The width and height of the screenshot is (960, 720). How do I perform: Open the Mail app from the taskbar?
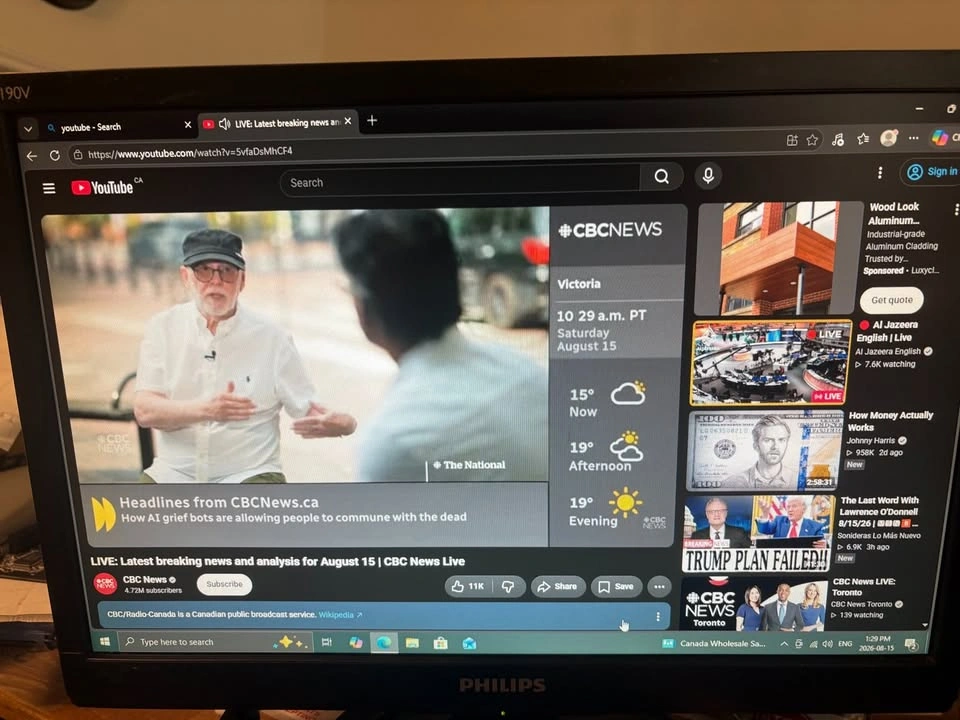click(469, 643)
